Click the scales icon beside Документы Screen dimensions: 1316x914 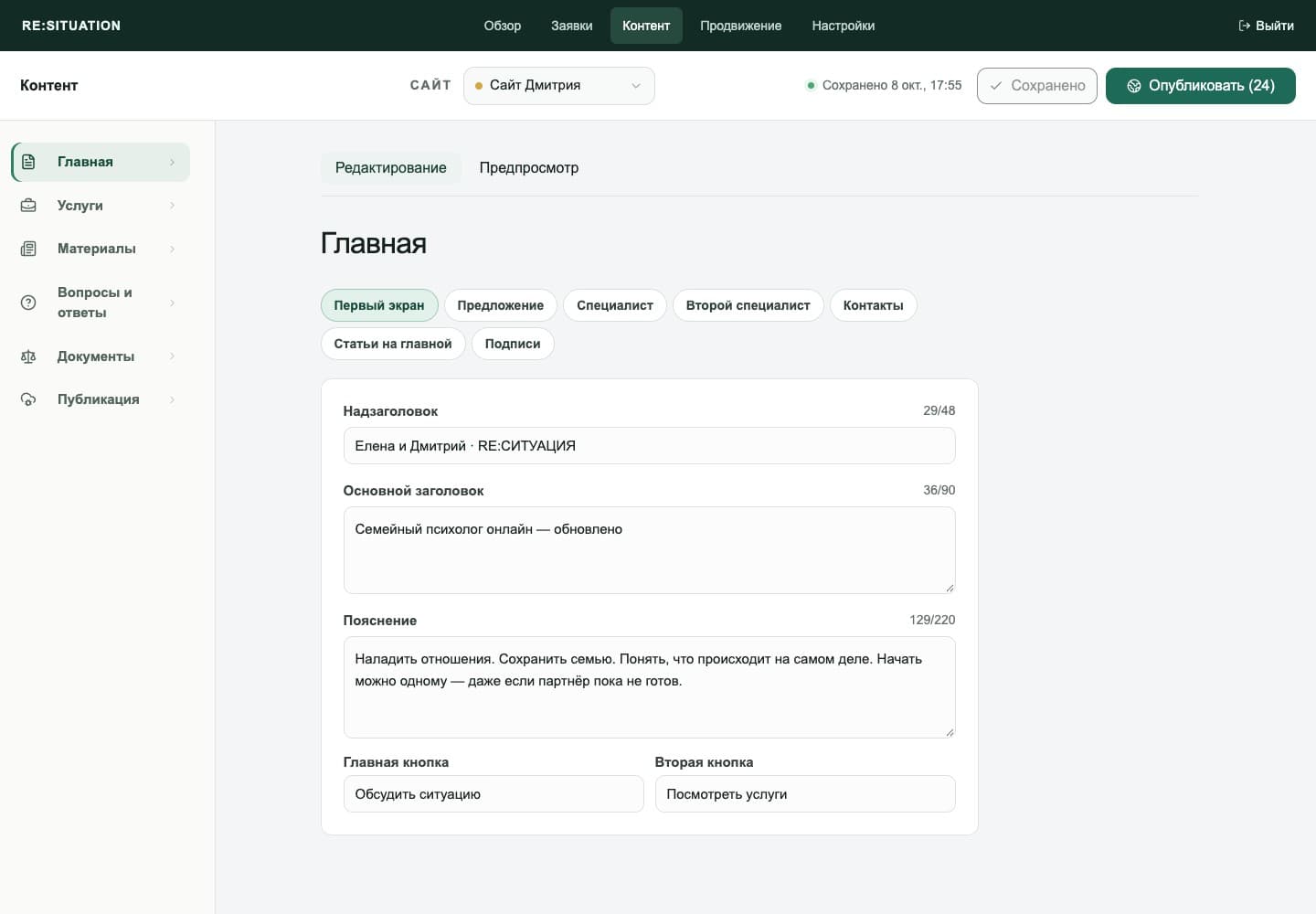coord(28,356)
